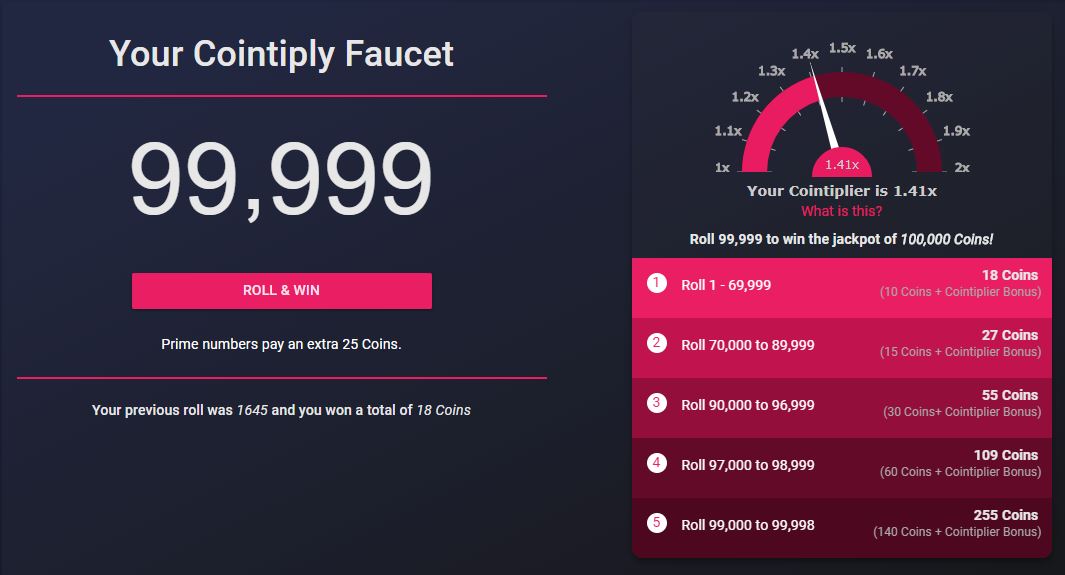Select the Roll 97,000 to 98,999 row
The image size is (1065, 575).
pos(842,468)
